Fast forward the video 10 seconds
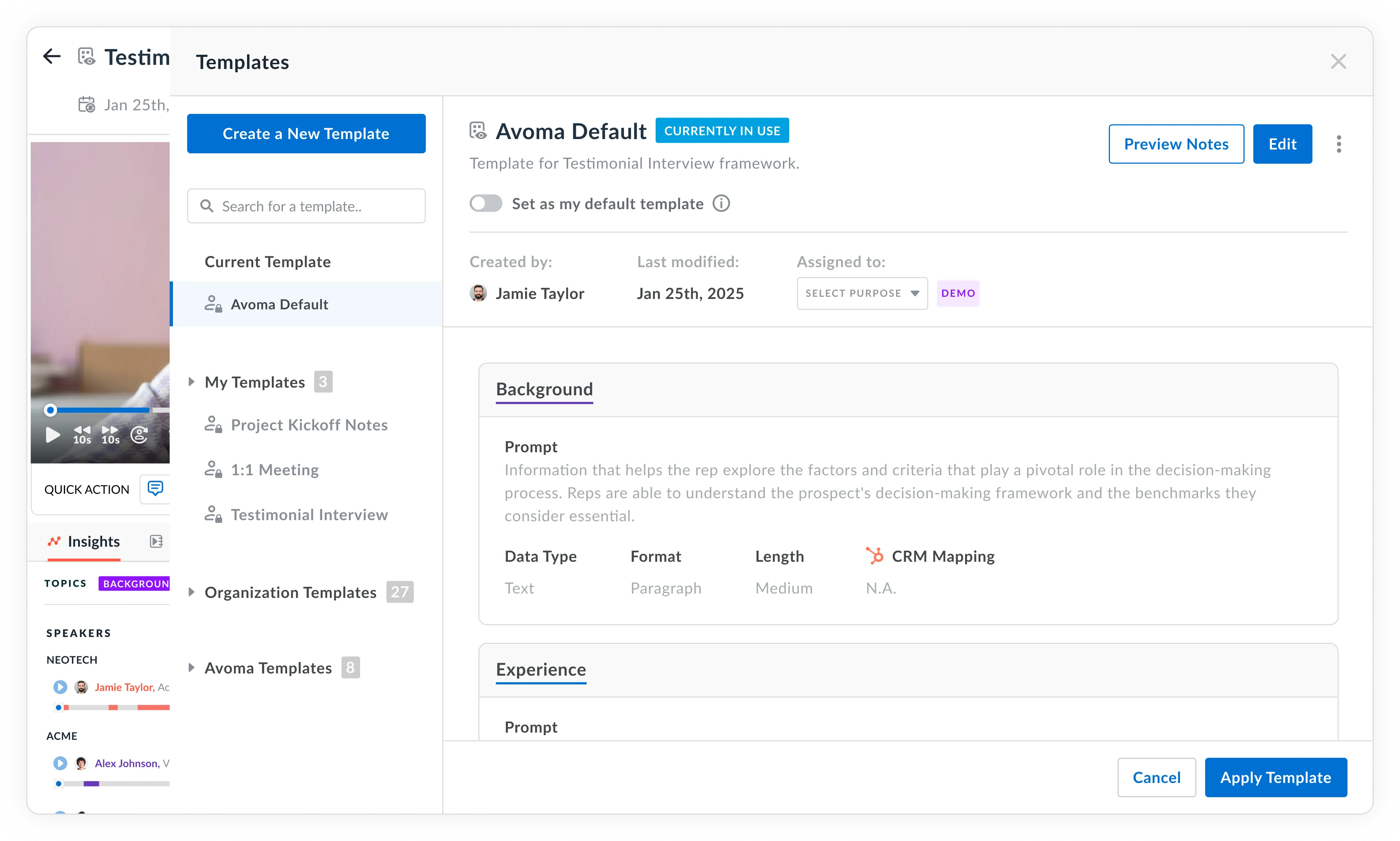1400x841 pixels. click(x=111, y=435)
